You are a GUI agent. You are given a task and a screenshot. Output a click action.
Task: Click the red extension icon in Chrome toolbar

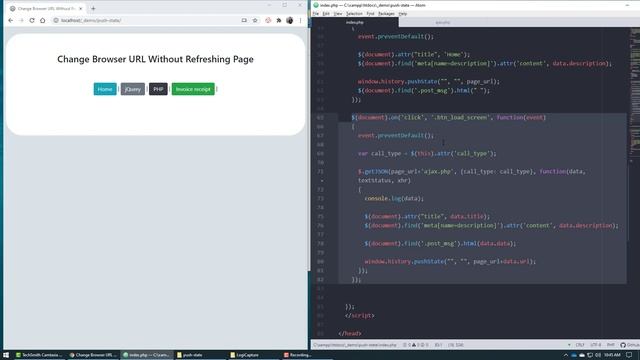[268, 20]
